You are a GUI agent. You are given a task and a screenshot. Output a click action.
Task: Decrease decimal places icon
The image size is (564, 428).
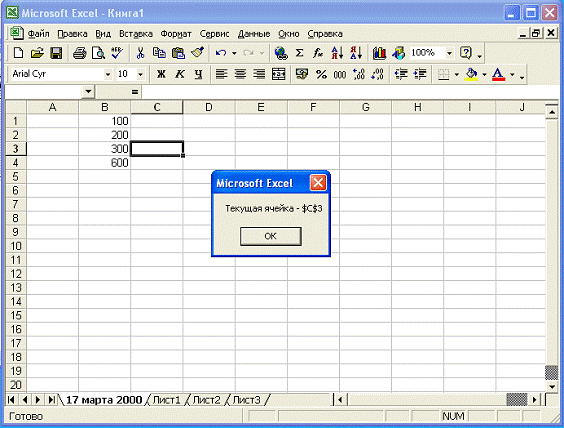[x=377, y=74]
